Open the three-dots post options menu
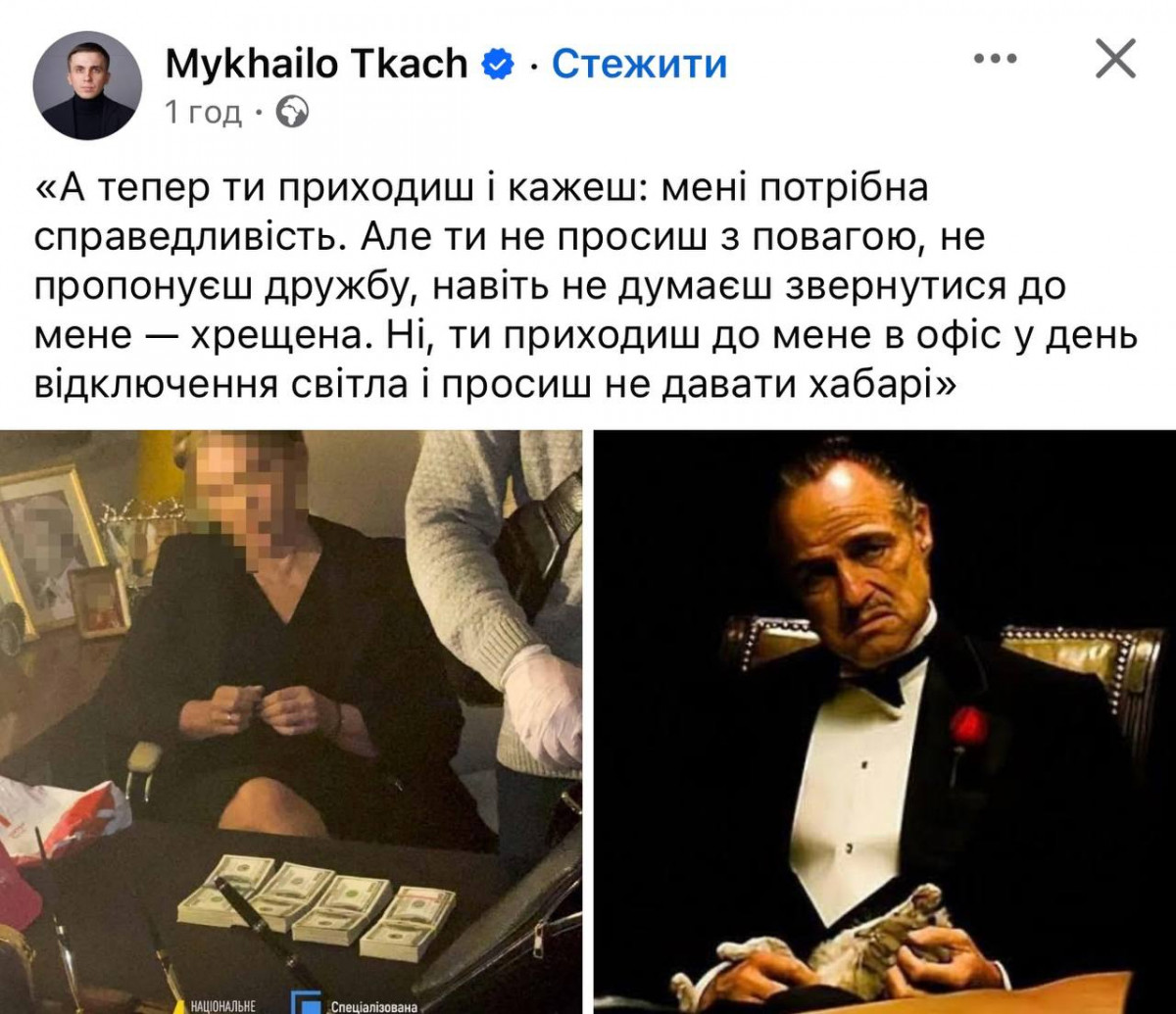This screenshot has width=1176, height=1014. point(997,60)
